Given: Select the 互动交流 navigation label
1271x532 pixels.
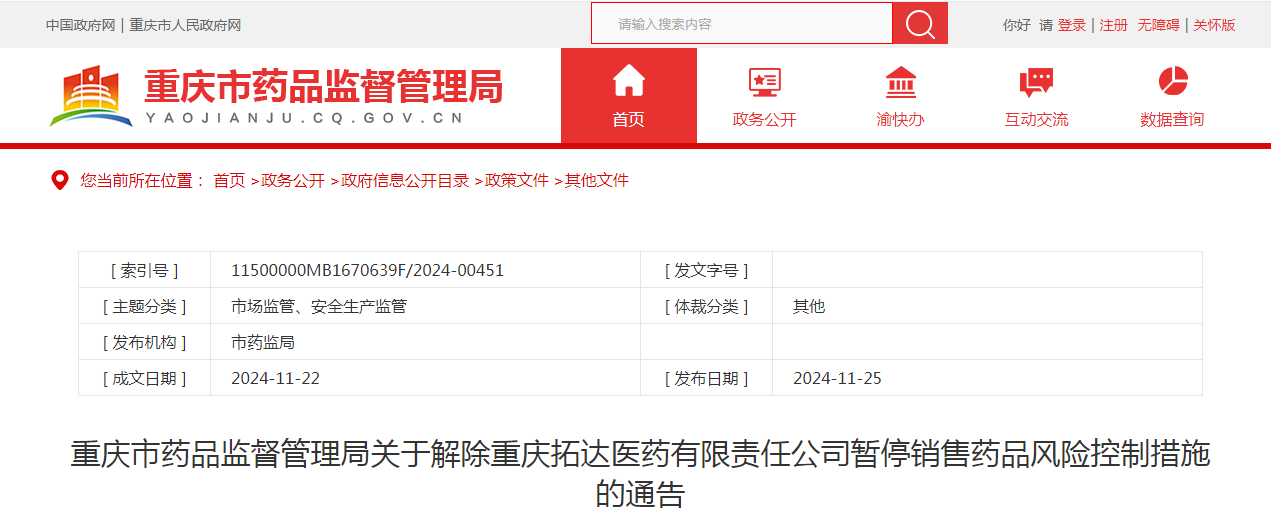Looking at the screenshot, I should pos(1036,120).
